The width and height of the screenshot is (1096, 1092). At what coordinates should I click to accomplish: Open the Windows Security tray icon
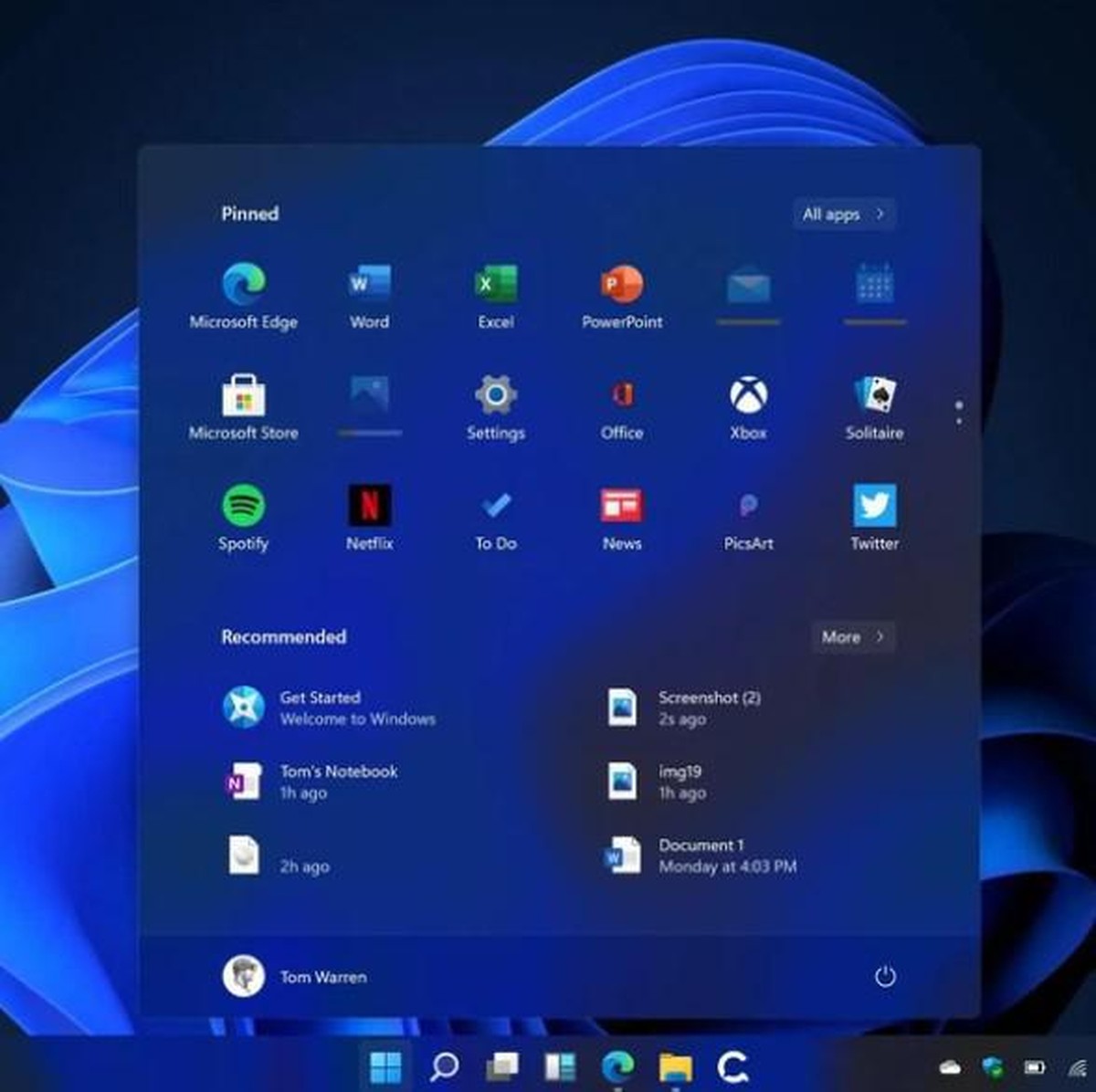coord(993,1066)
